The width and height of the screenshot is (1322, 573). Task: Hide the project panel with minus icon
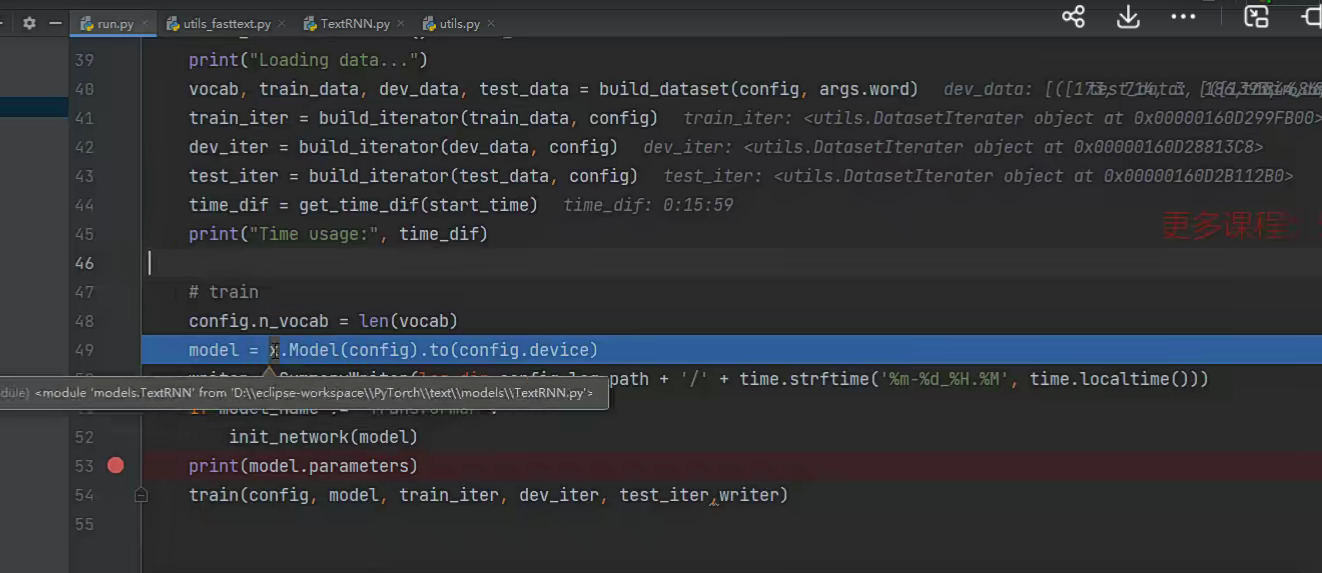(55, 23)
